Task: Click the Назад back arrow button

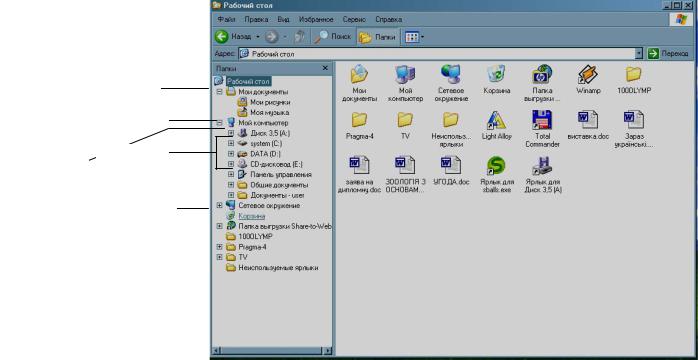Action: (222, 37)
